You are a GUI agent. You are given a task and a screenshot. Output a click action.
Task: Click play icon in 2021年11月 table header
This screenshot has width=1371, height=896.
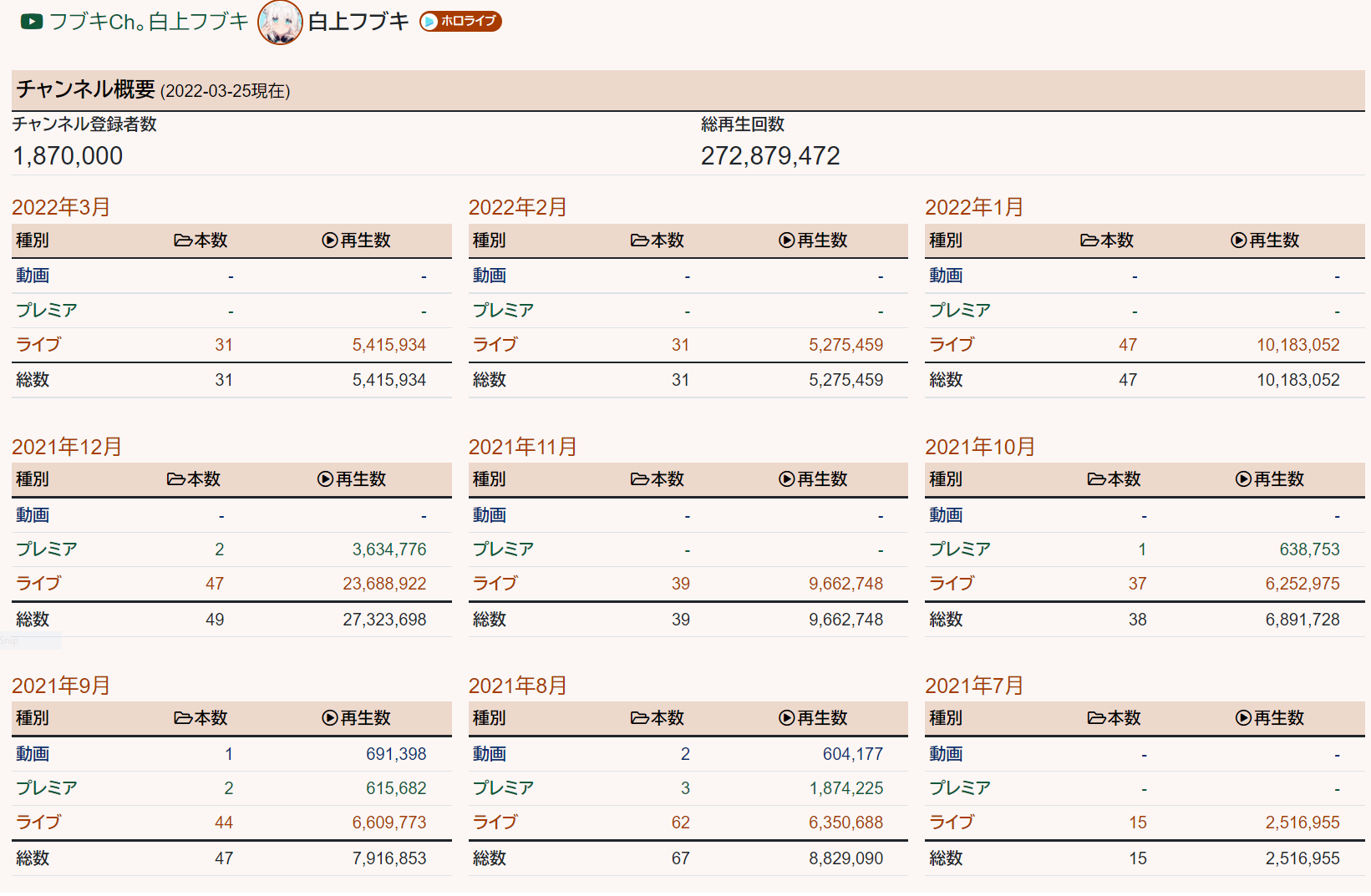(786, 479)
